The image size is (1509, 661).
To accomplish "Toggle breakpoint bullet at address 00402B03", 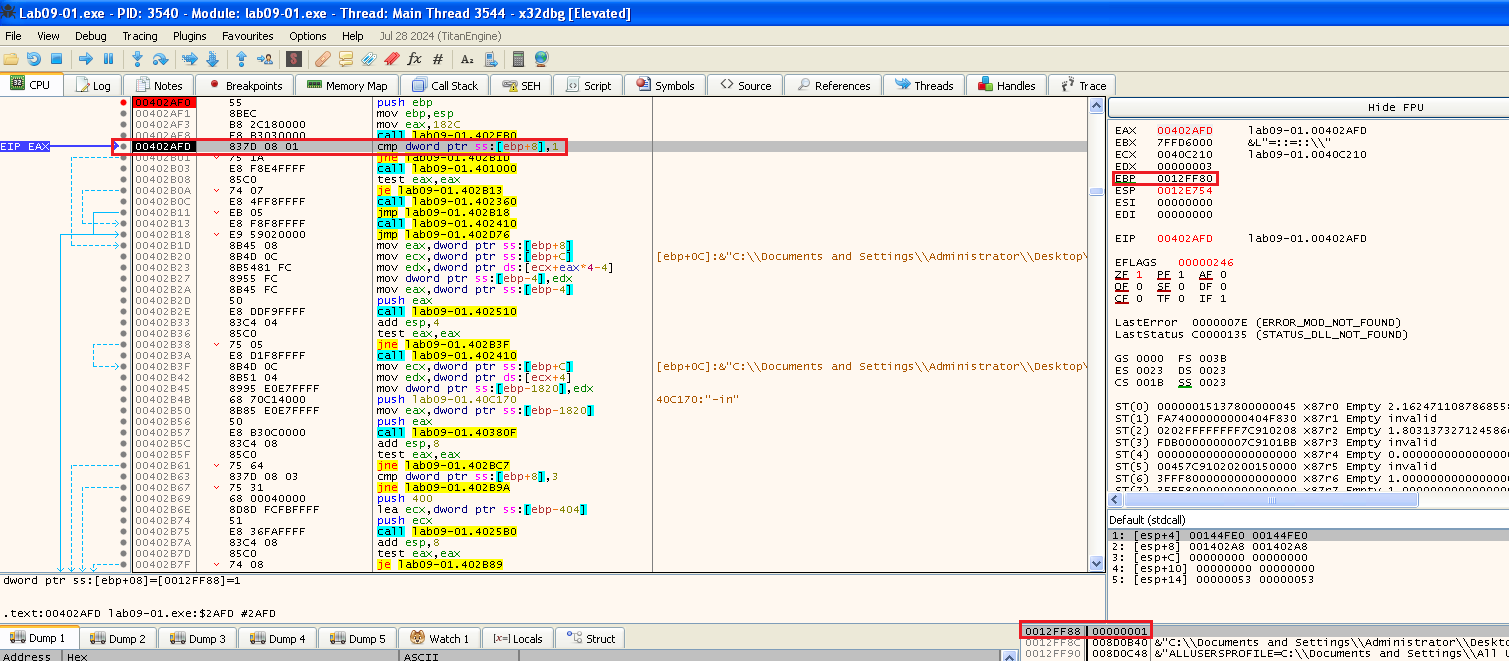I will [123, 169].
